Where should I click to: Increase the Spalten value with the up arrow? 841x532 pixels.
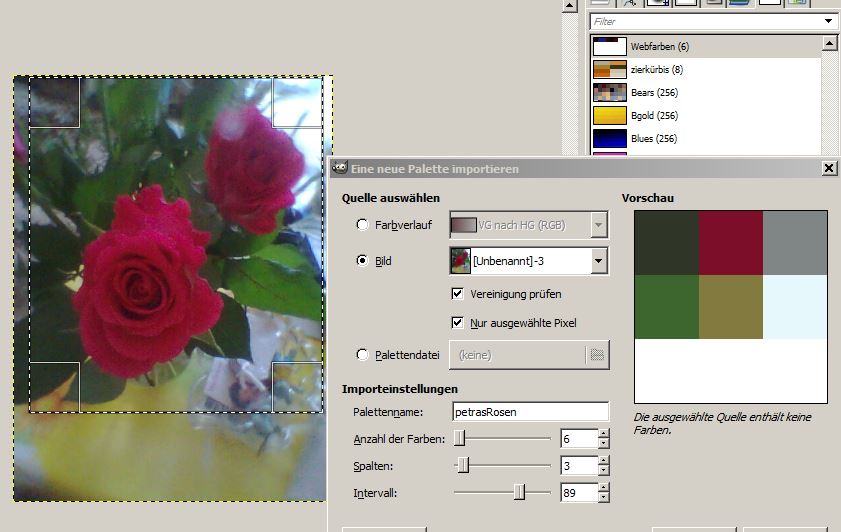pos(603,461)
